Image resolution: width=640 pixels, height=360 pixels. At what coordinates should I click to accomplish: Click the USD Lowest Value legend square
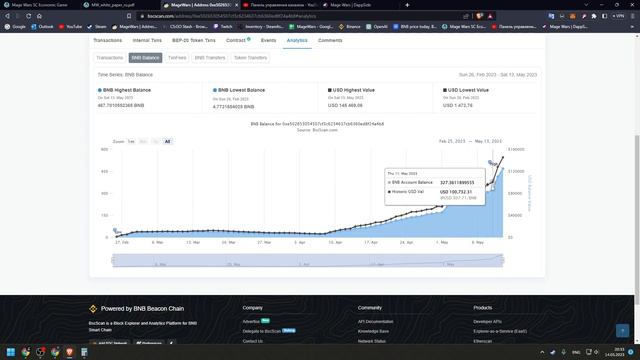point(445,90)
